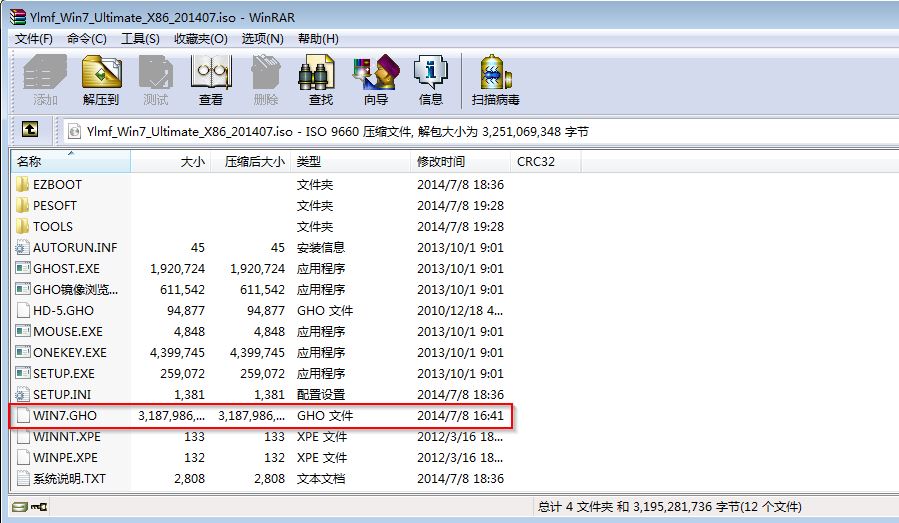Click the Add (添加) toolbar icon
This screenshot has height=523, width=899.
pyautogui.click(x=45, y=72)
